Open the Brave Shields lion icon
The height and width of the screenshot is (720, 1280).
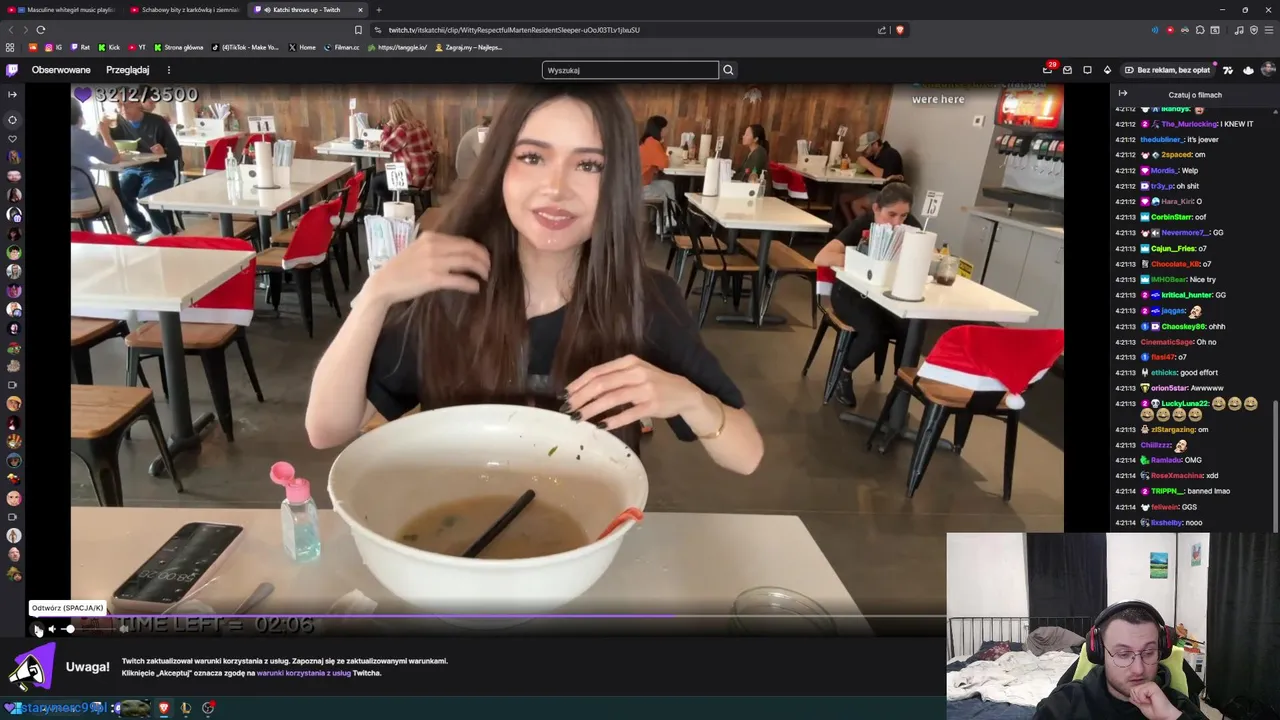click(x=900, y=30)
